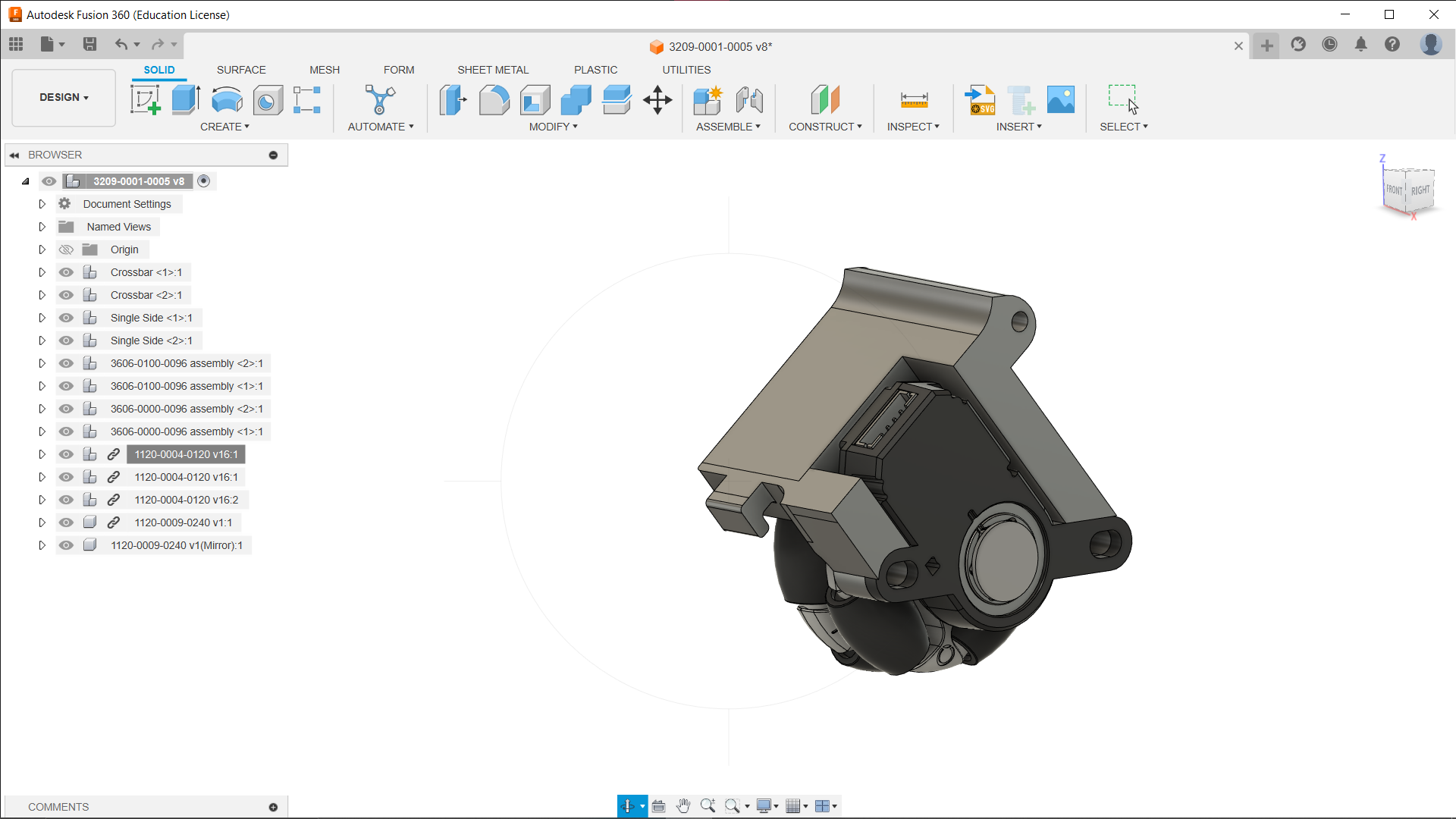Select the Extrude tool
The width and height of the screenshot is (1456, 819).
pyautogui.click(x=186, y=99)
